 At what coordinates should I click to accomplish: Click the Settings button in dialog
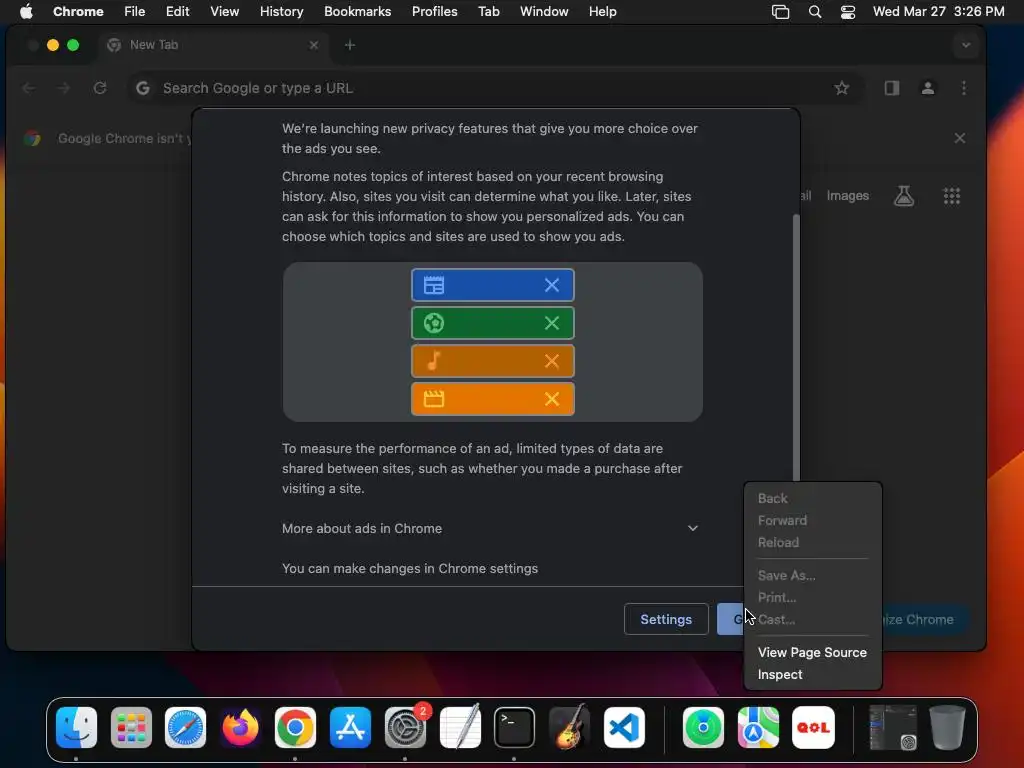point(666,619)
